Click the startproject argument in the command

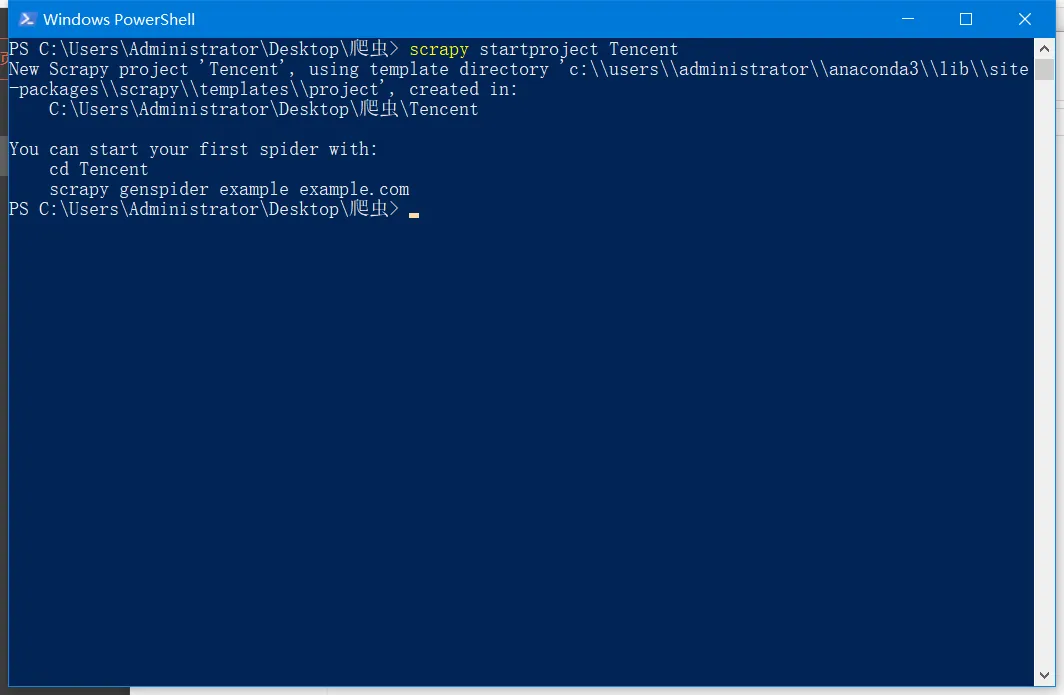[539, 49]
